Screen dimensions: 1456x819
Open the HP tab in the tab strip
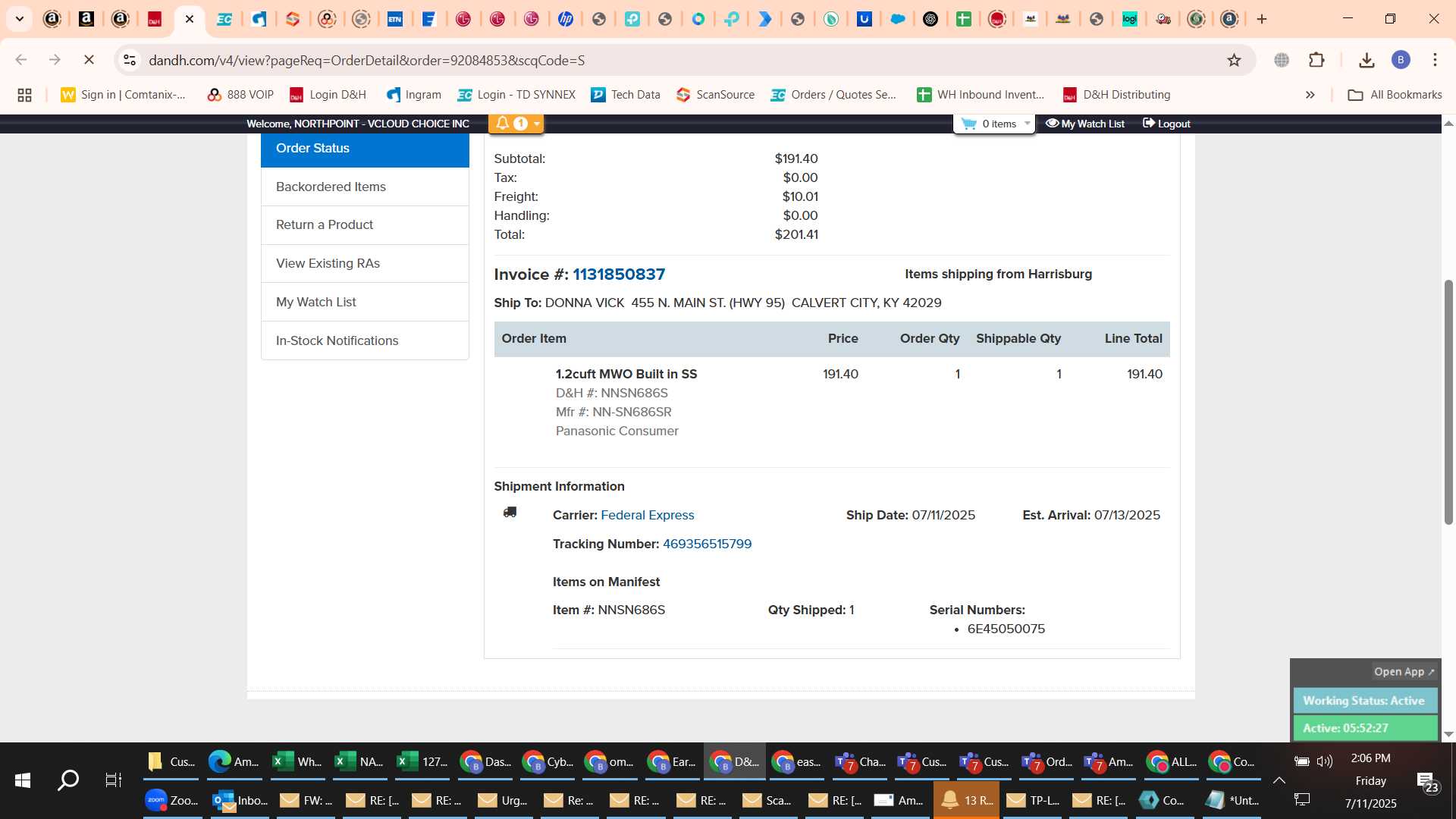(565, 19)
